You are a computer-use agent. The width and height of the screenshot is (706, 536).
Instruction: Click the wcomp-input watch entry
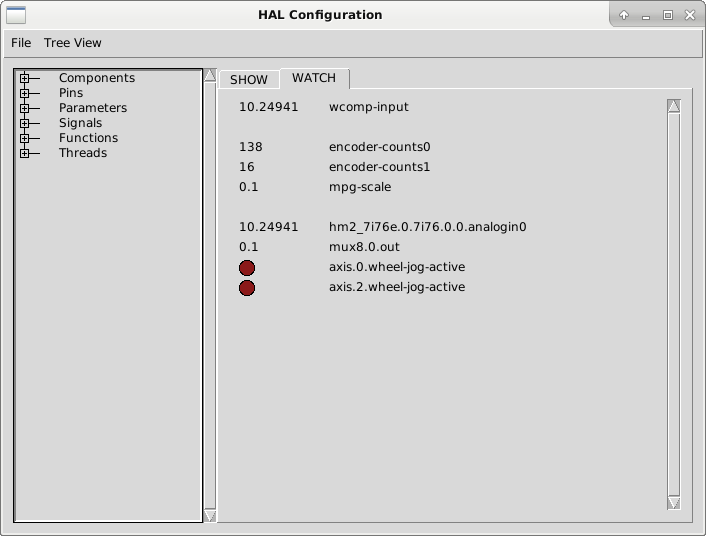(x=369, y=107)
